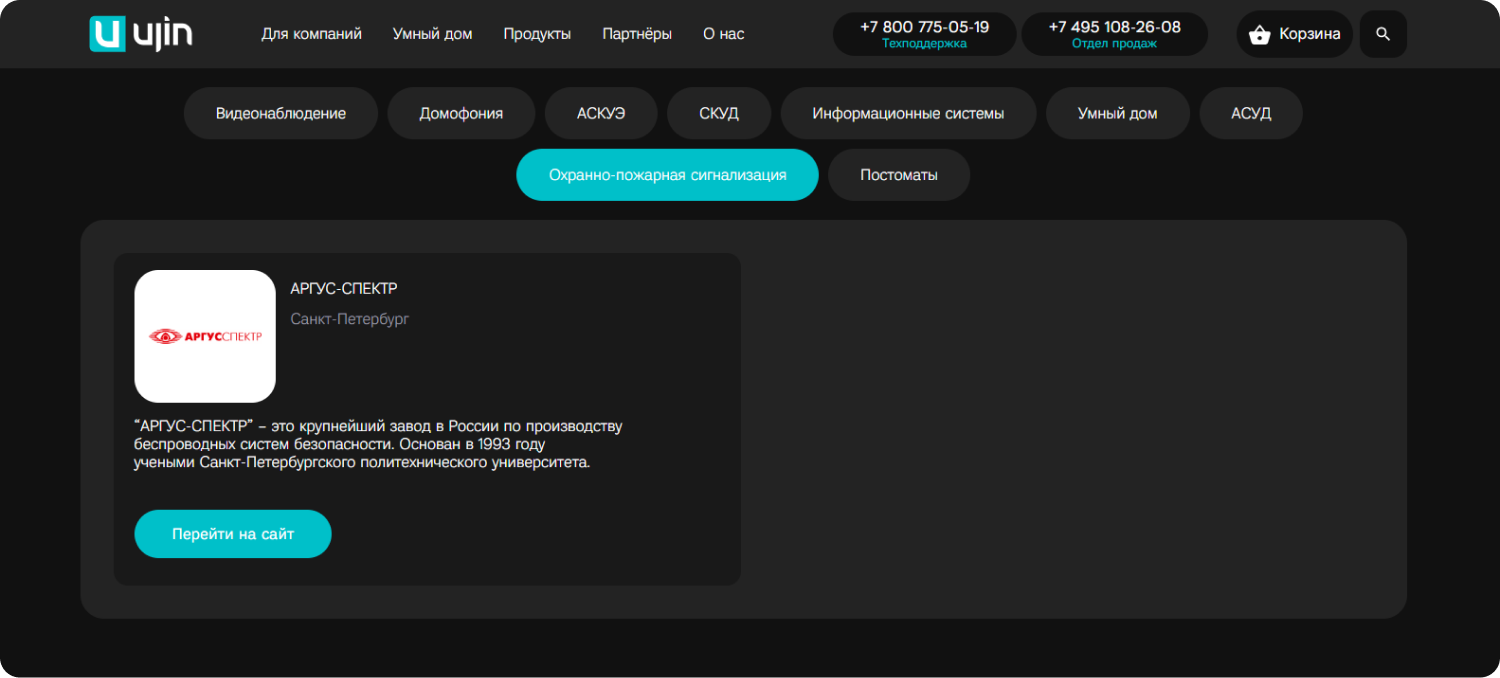Expand the Продукты menu
Screen dimensions: 1500x678
click(537, 34)
